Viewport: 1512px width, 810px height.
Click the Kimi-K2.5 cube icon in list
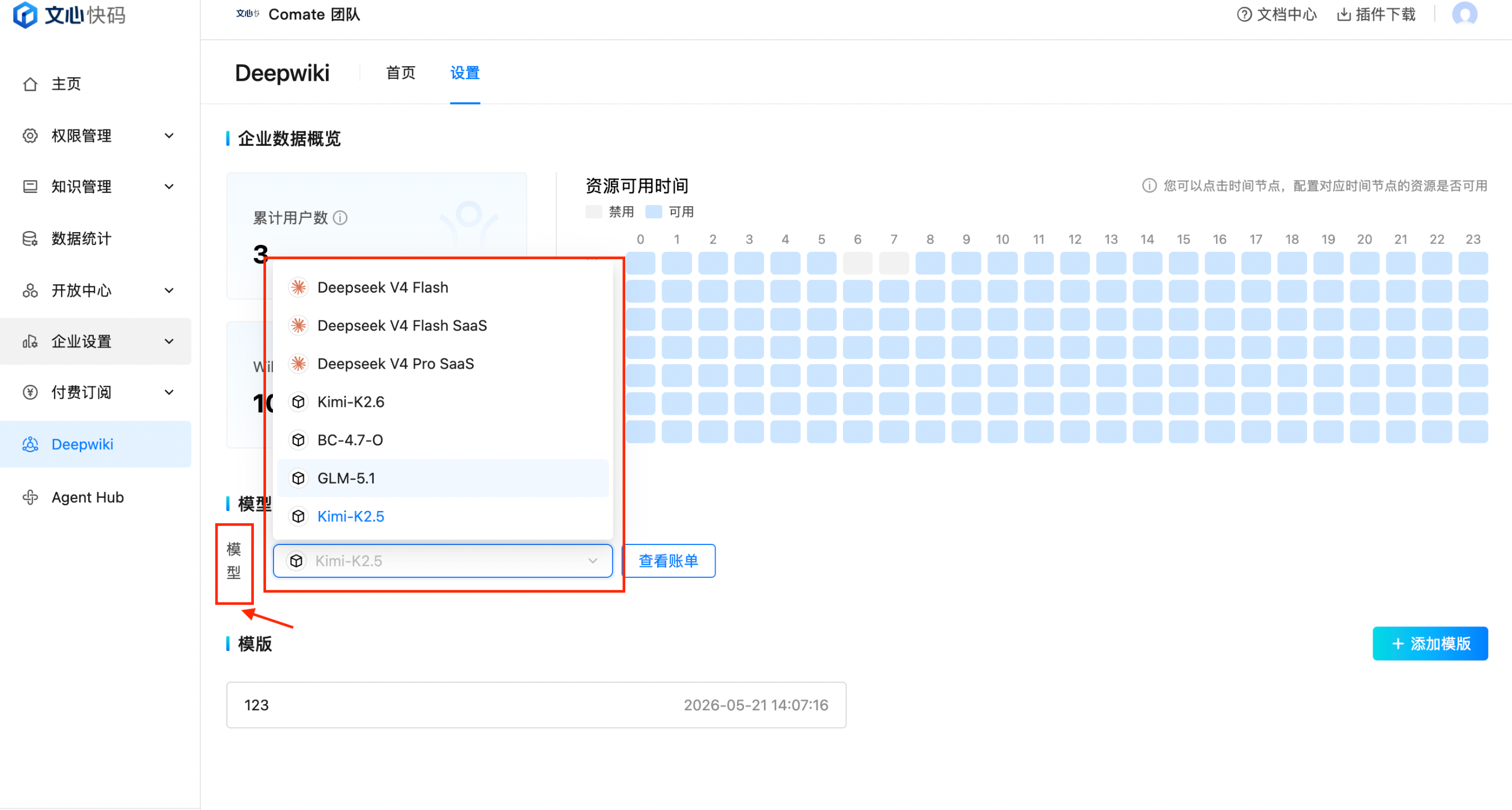click(x=298, y=516)
